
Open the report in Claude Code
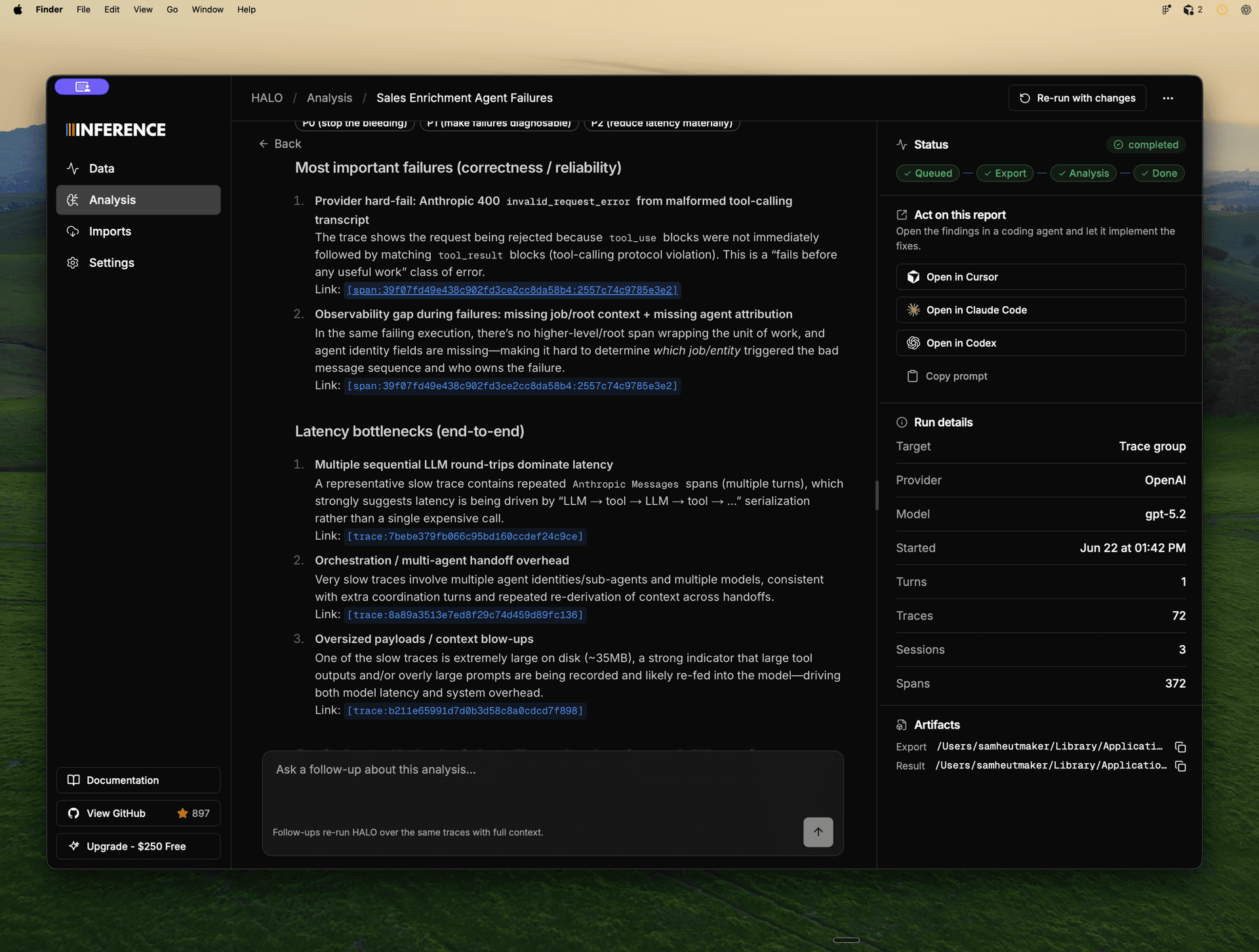1041,310
